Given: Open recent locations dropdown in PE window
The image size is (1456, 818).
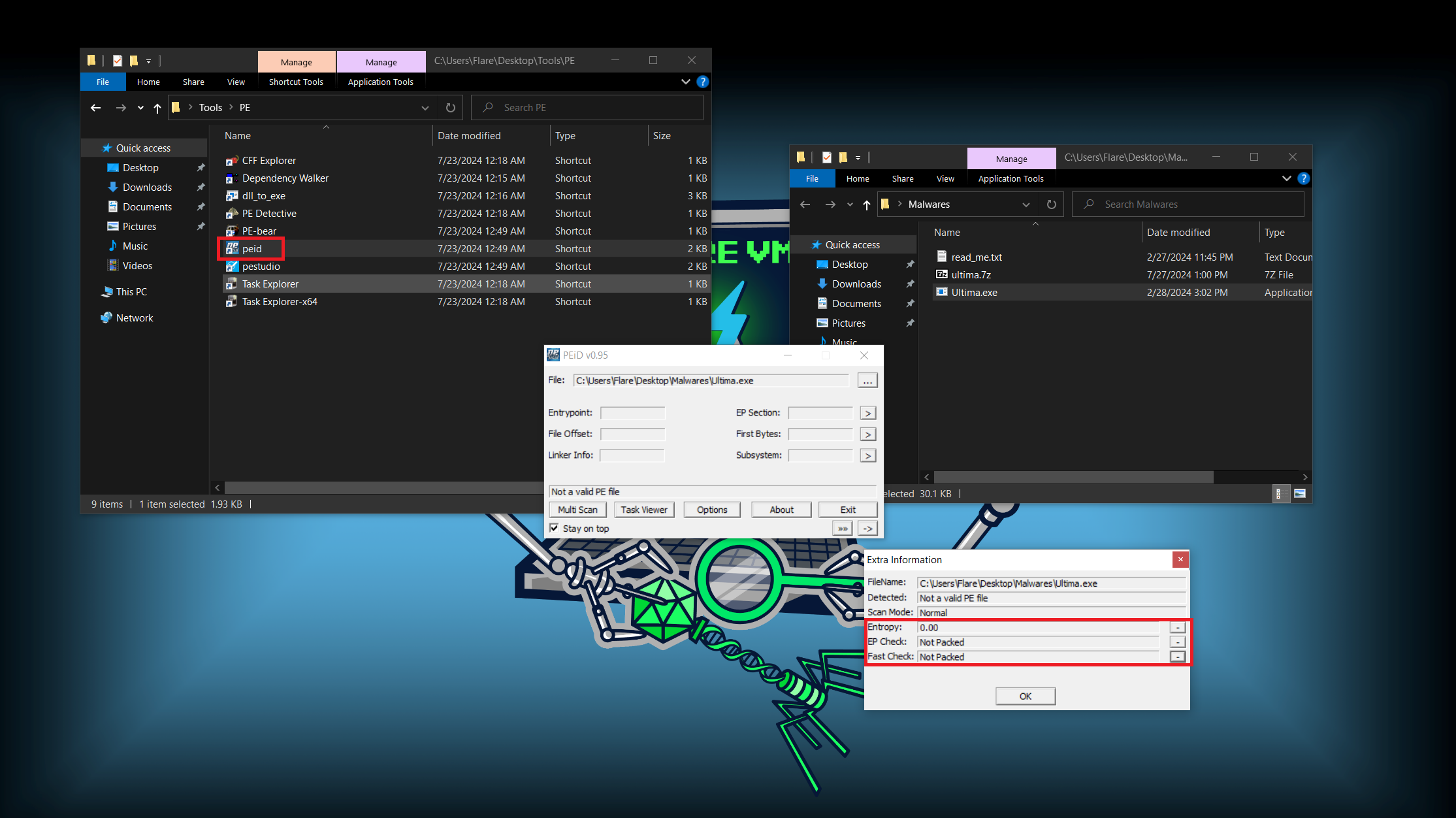Looking at the screenshot, I should pos(140,108).
